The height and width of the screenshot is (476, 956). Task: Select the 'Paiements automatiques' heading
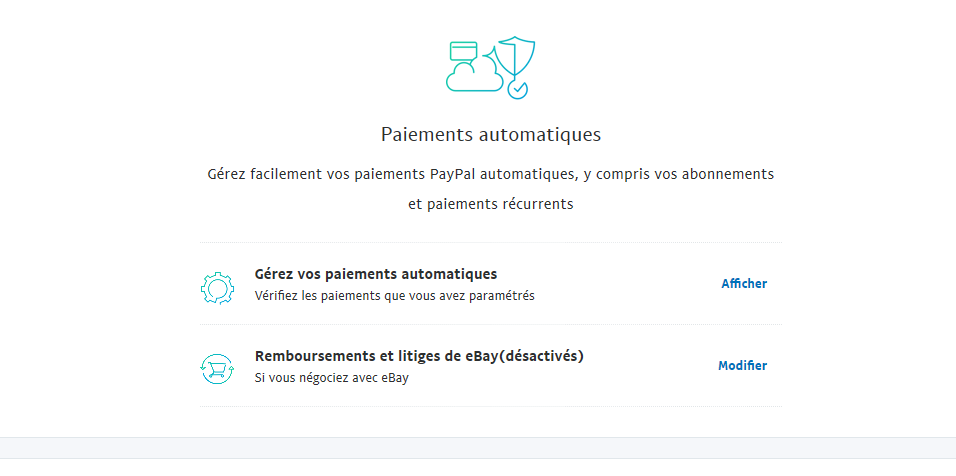tap(491, 134)
